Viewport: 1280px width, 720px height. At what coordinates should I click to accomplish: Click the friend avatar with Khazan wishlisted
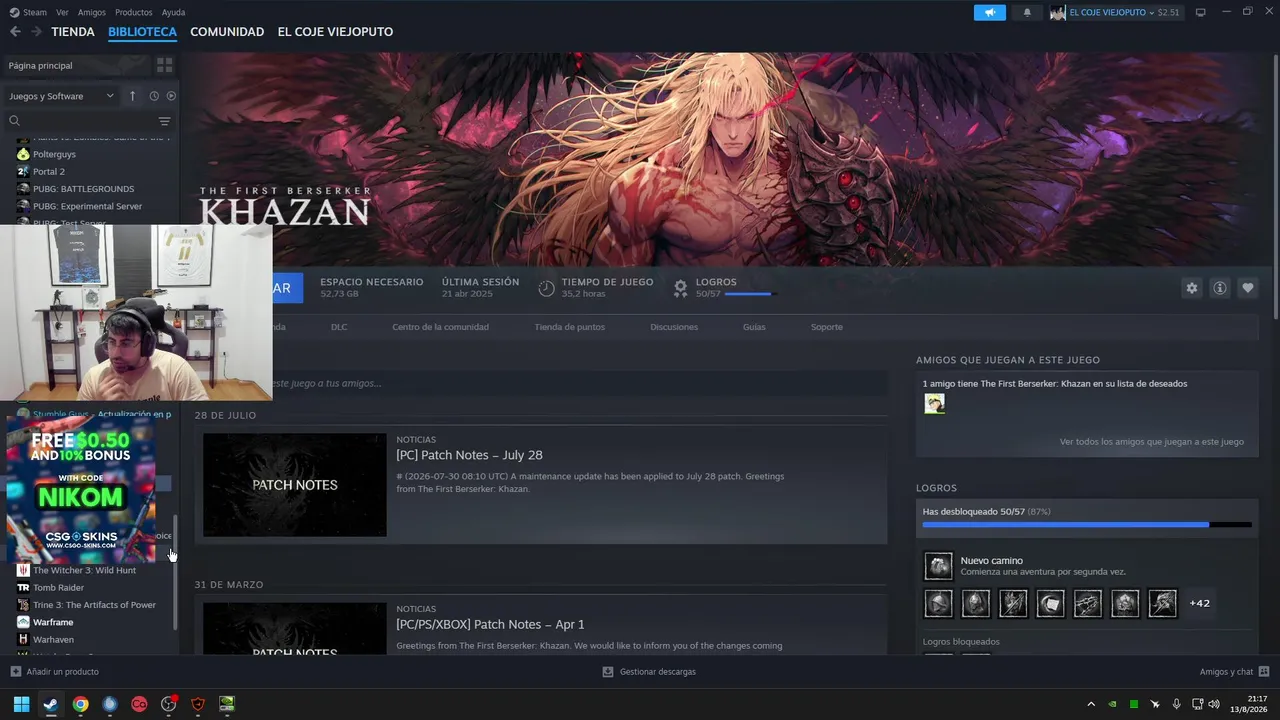coord(934,404)
